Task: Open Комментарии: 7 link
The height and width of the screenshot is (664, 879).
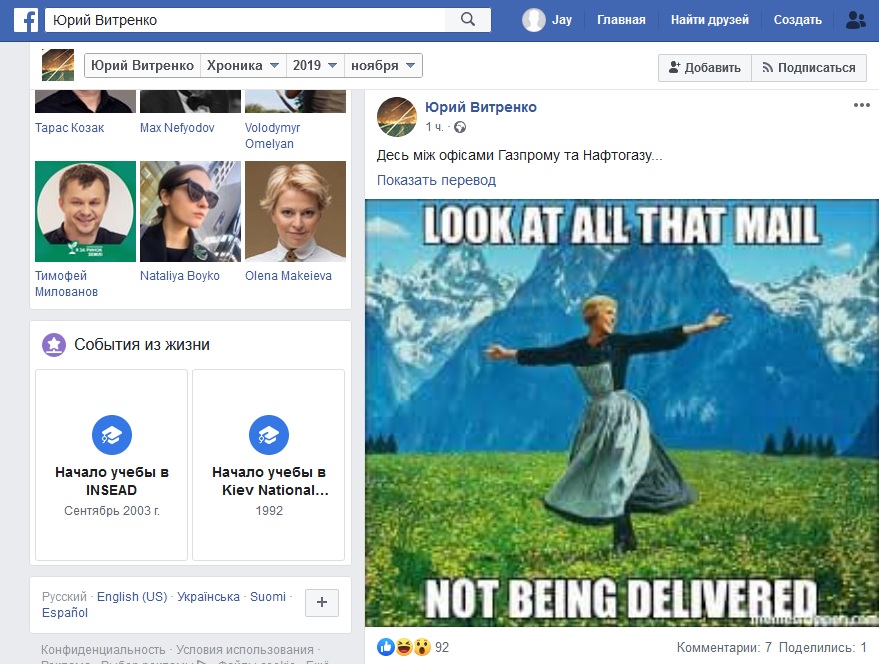Action: (x=724, y=648)
